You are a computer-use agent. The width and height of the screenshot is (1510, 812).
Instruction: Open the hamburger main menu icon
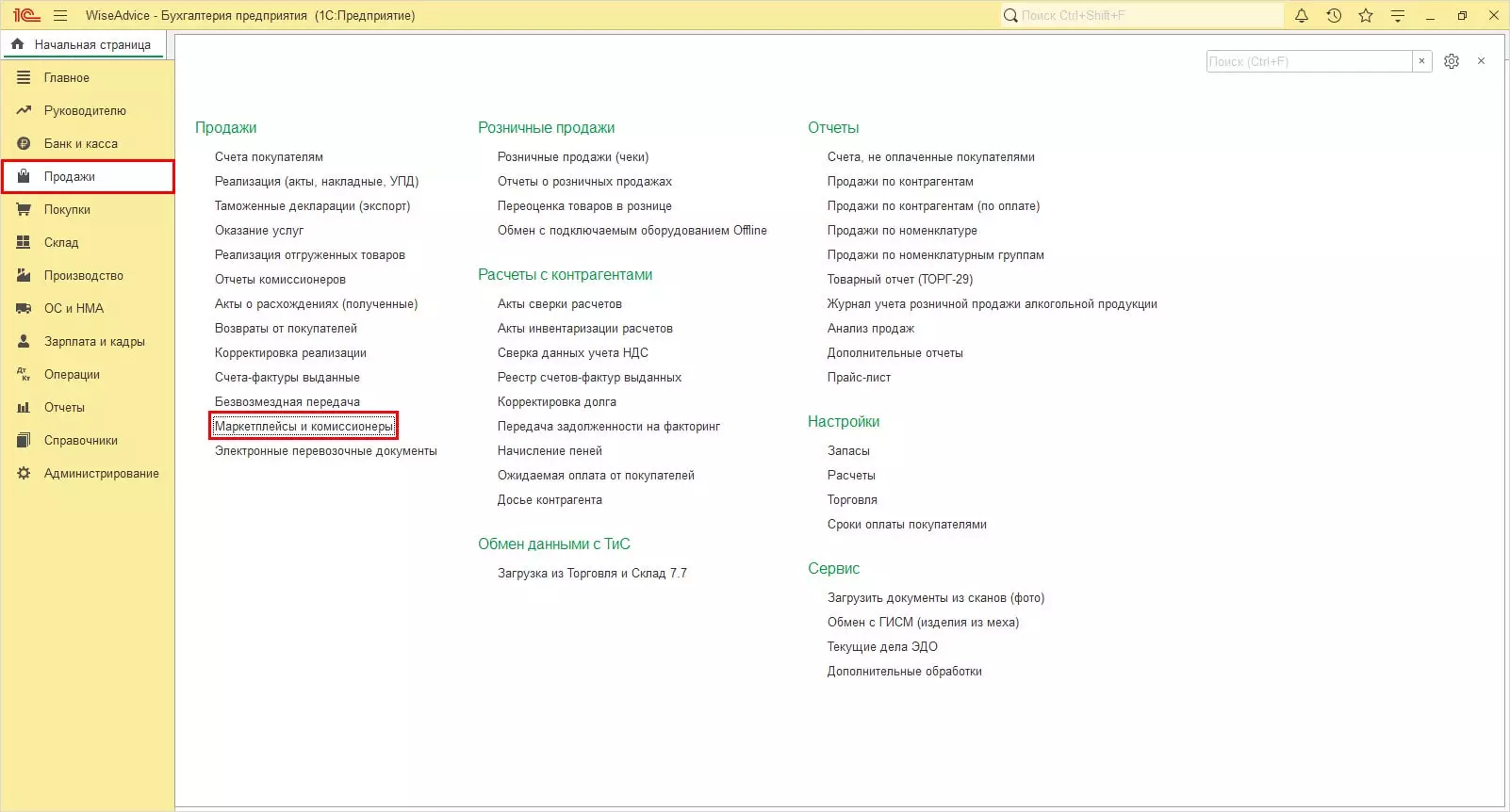[x=60, y=15]
